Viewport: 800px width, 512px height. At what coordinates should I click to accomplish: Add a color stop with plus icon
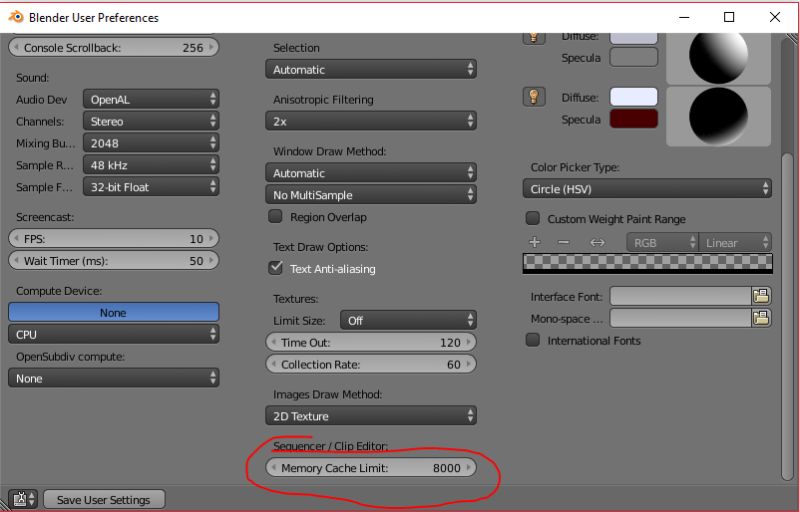coord(534,242)
